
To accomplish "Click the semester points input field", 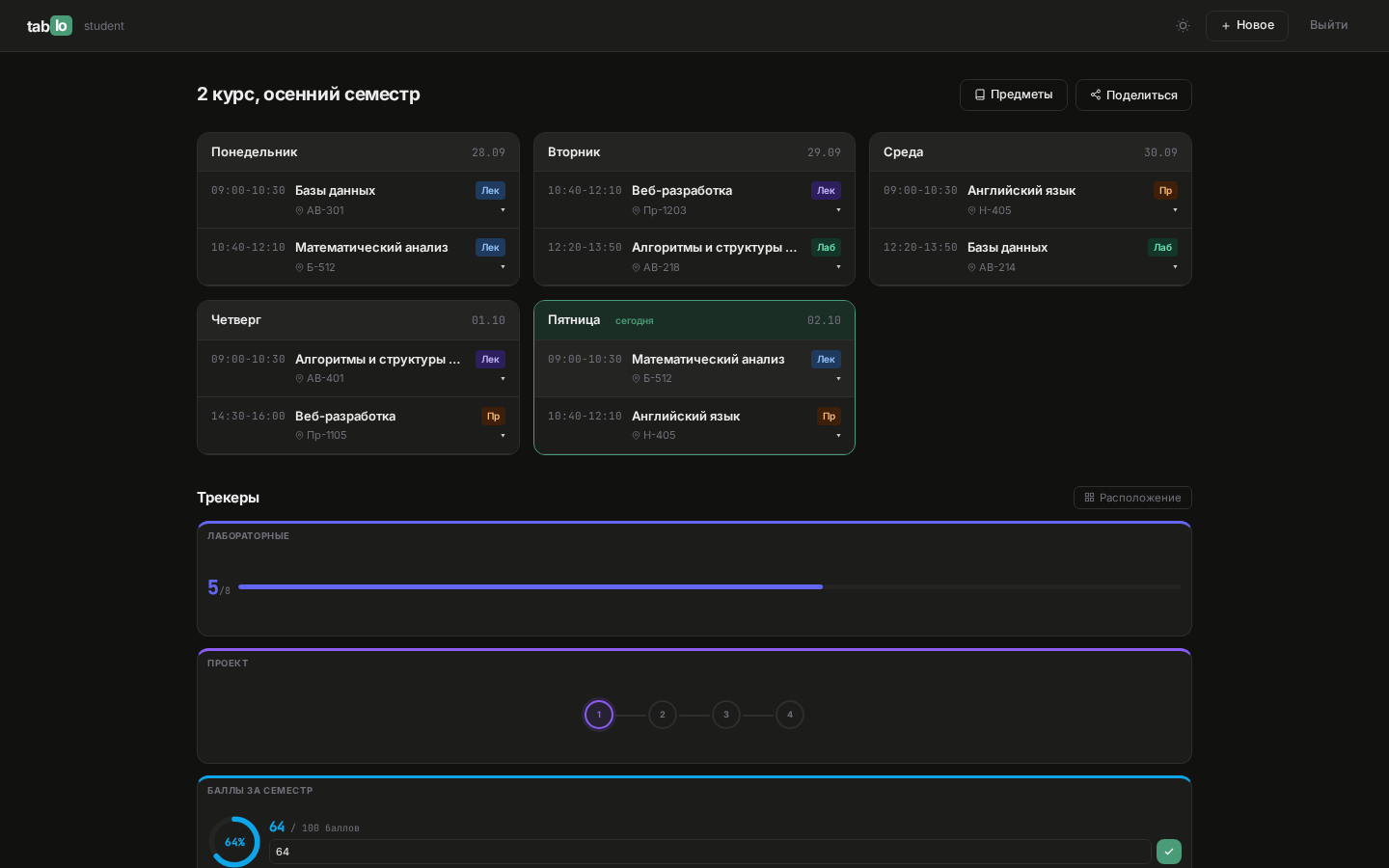I will tap(710, 852).
